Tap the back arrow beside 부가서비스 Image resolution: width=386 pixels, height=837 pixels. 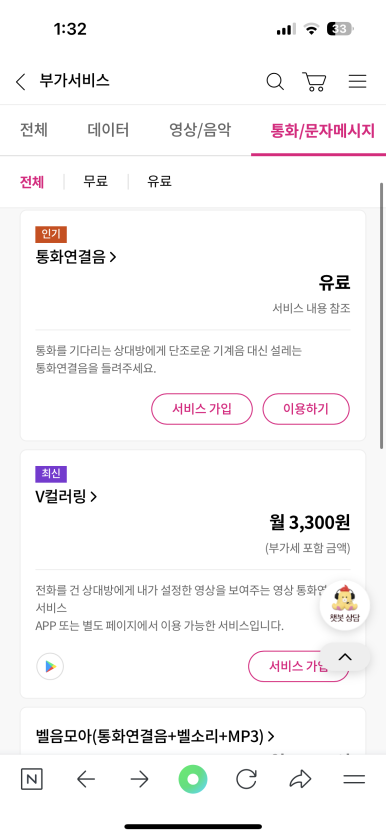[x=20, y=82]
